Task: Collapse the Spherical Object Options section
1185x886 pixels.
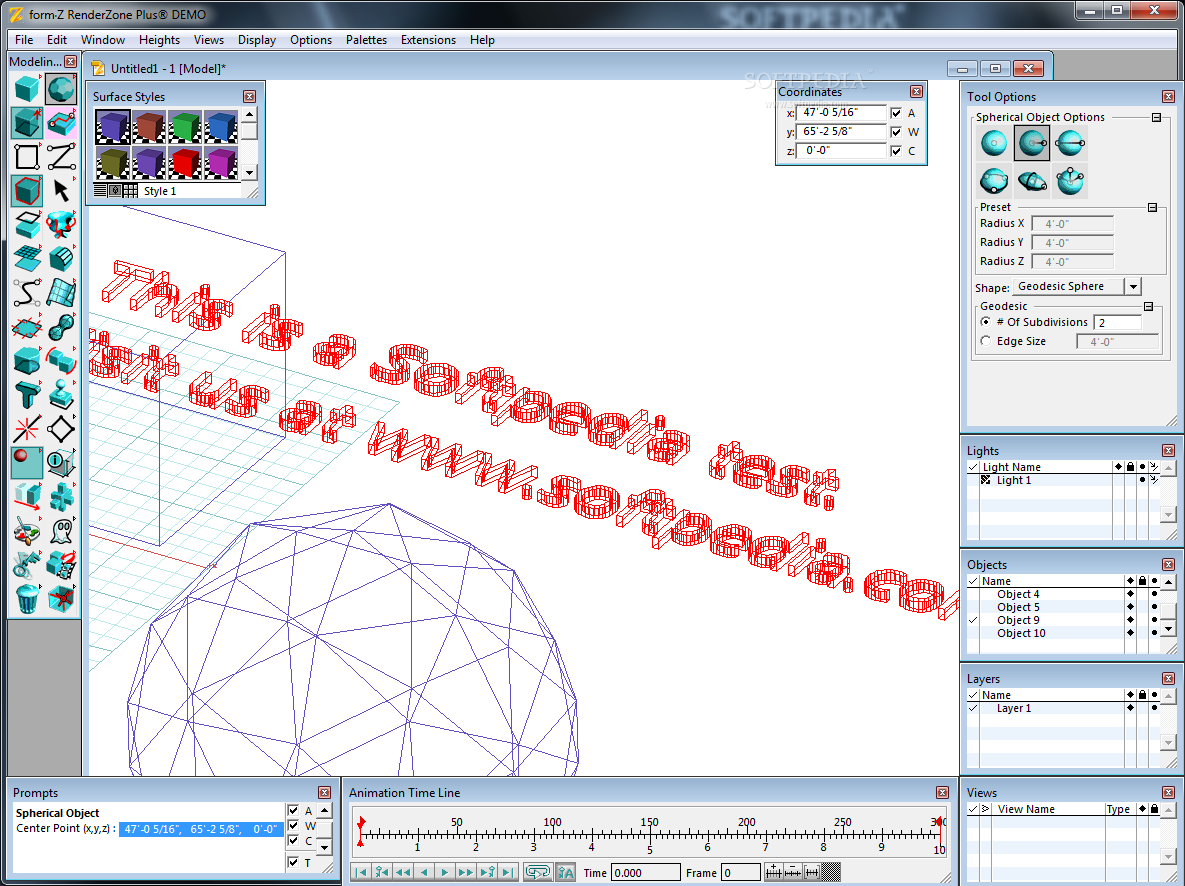Action: pyautogui.click(x=1156, y=117)
